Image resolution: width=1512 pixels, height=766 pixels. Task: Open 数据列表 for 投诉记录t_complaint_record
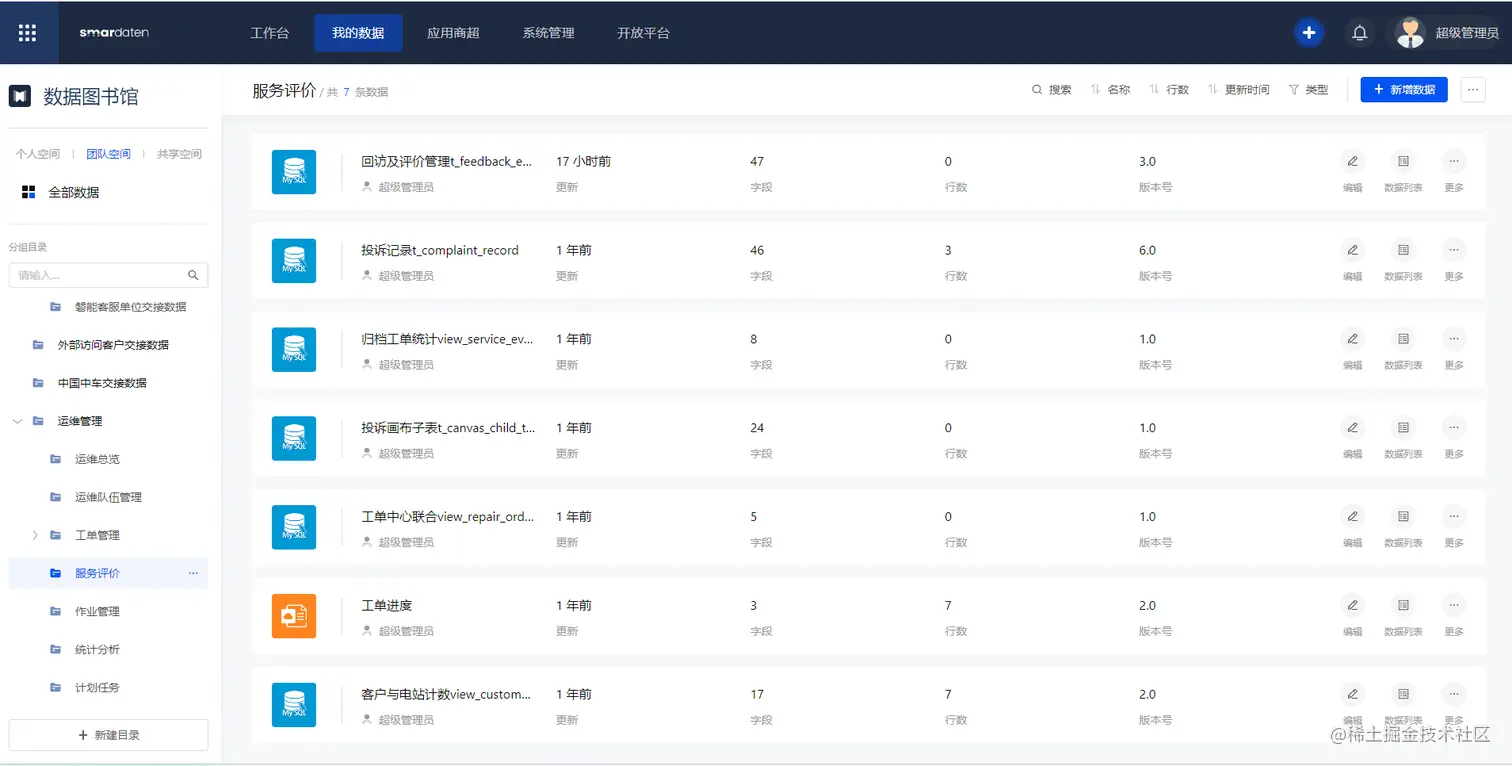(x=1403, y=250)
